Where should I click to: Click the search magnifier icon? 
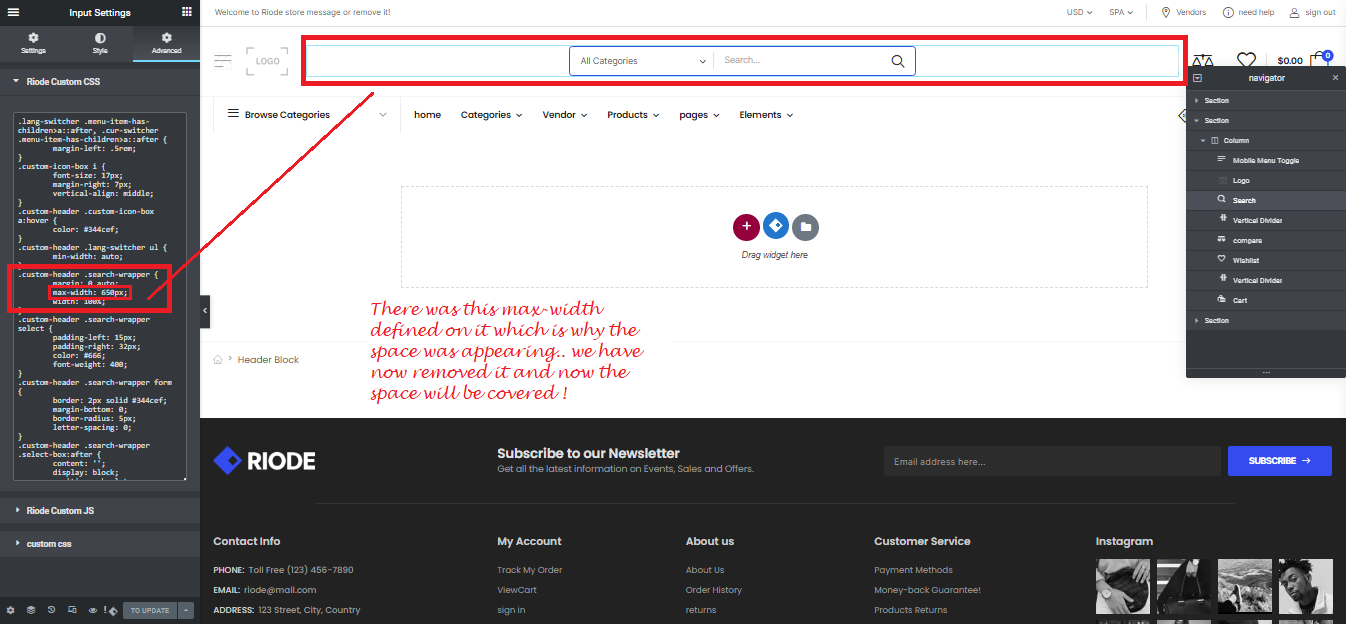coord(898,61)
